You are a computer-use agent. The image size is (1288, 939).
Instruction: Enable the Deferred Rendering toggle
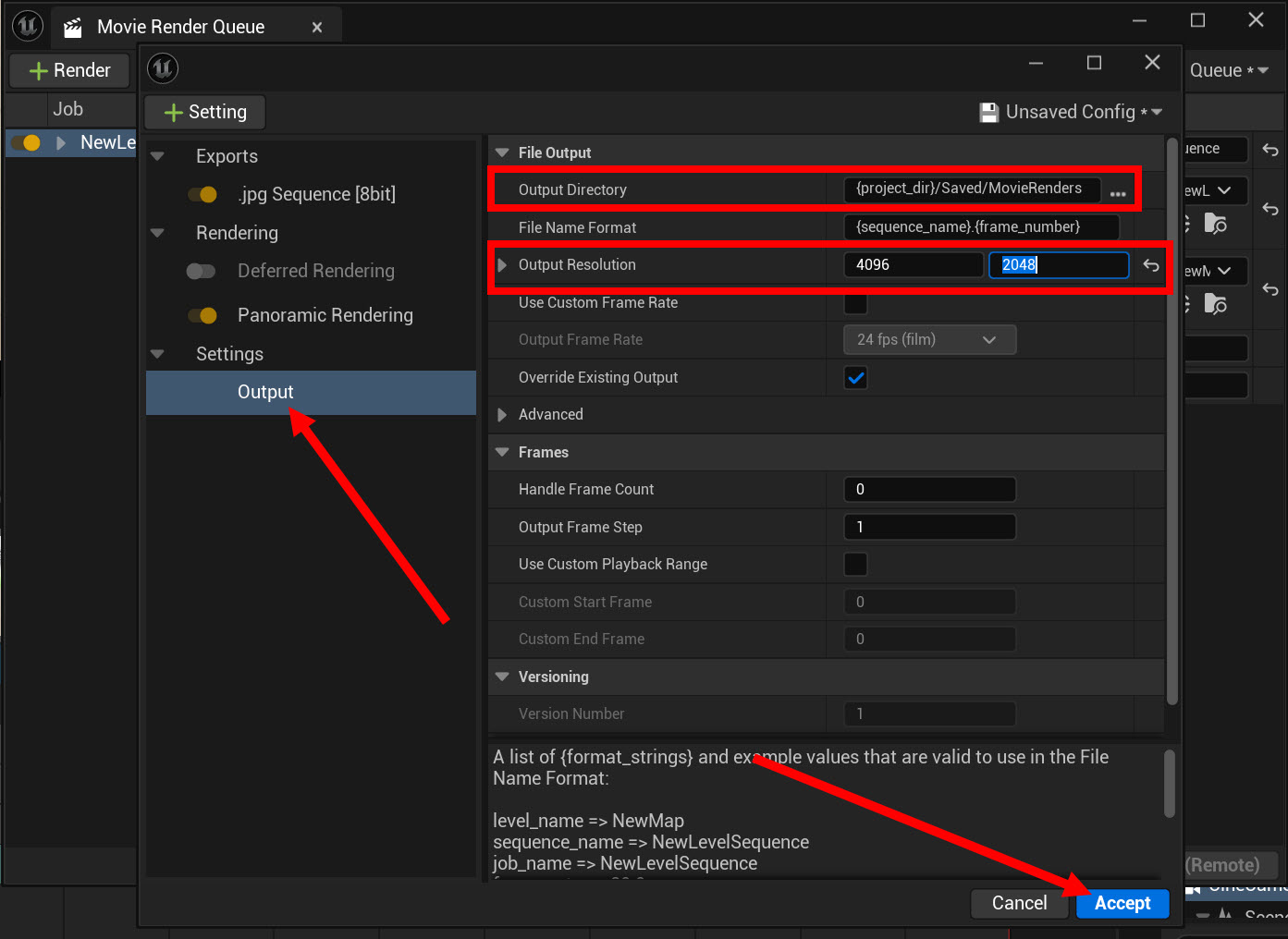coord(201,271)
